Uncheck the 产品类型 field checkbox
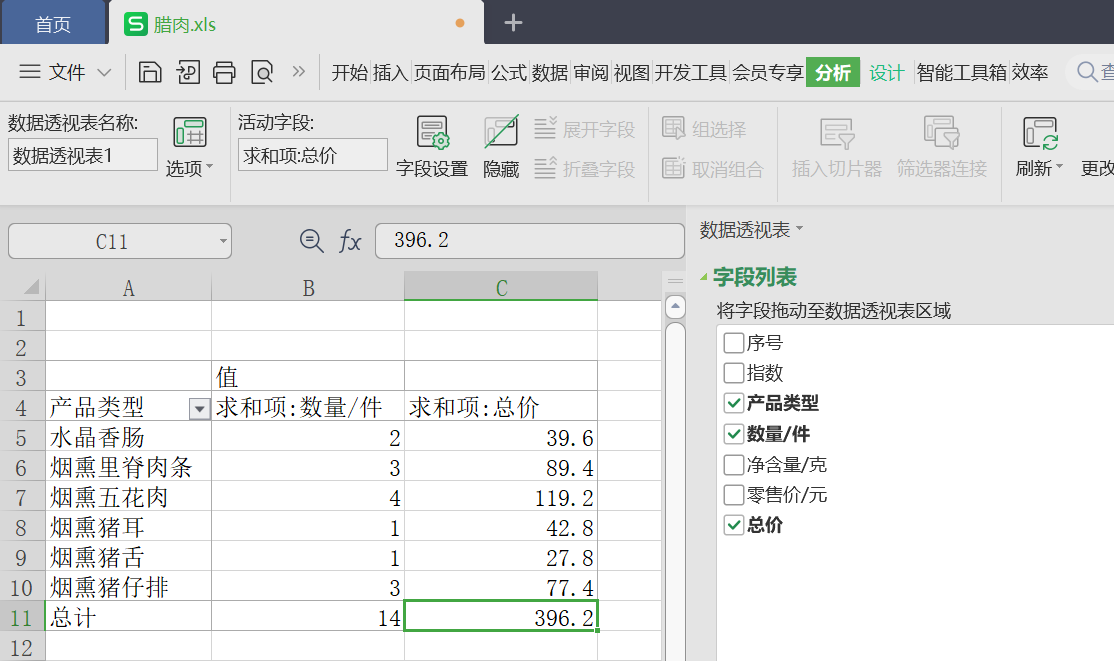1114x661 pixels. pos(734,403)
